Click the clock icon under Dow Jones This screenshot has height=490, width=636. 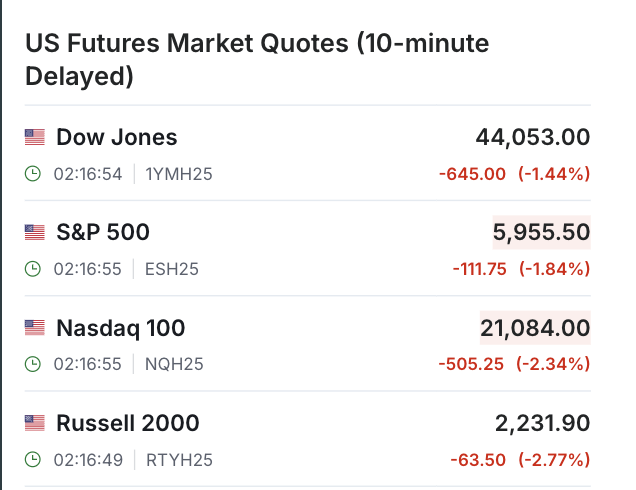coord(33,174)
